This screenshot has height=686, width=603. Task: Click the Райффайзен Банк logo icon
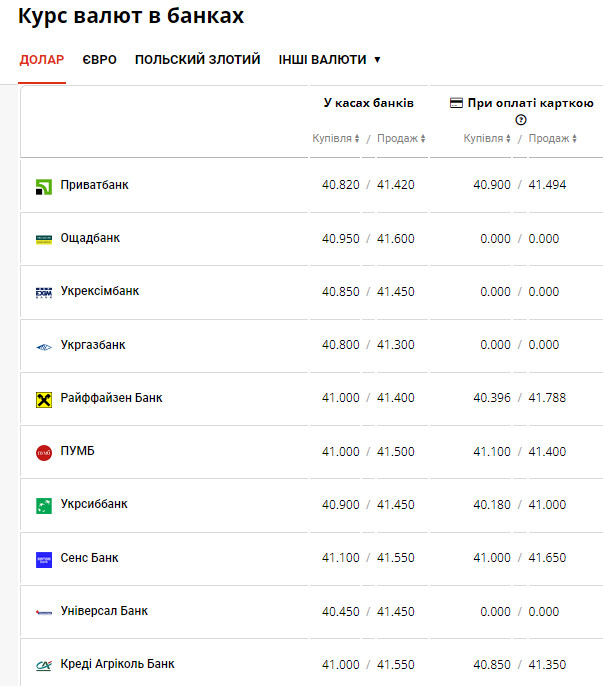(x=43, y=399)
